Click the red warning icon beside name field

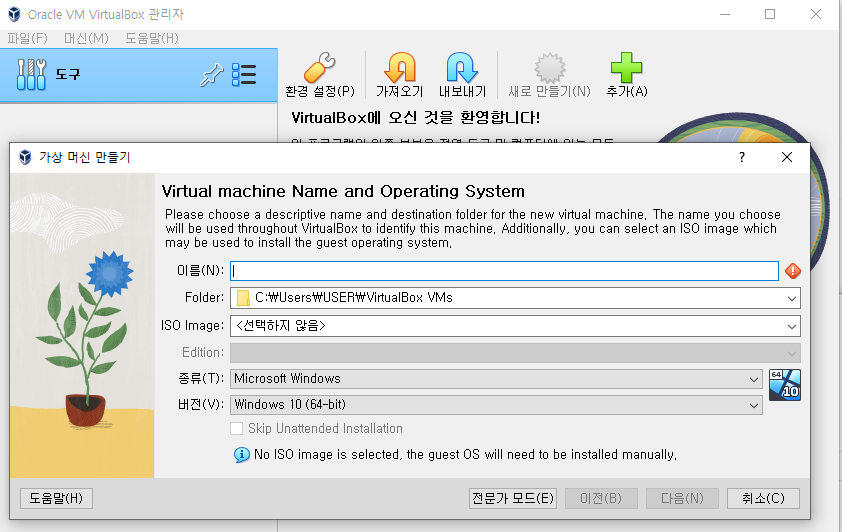[793, 271]
